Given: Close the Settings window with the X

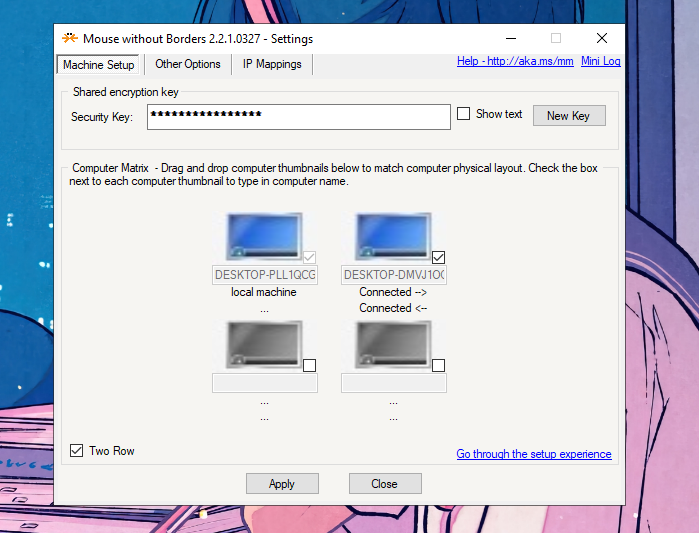Looking at the screenshot, I should pyautogui.click(x=602, y=38).
